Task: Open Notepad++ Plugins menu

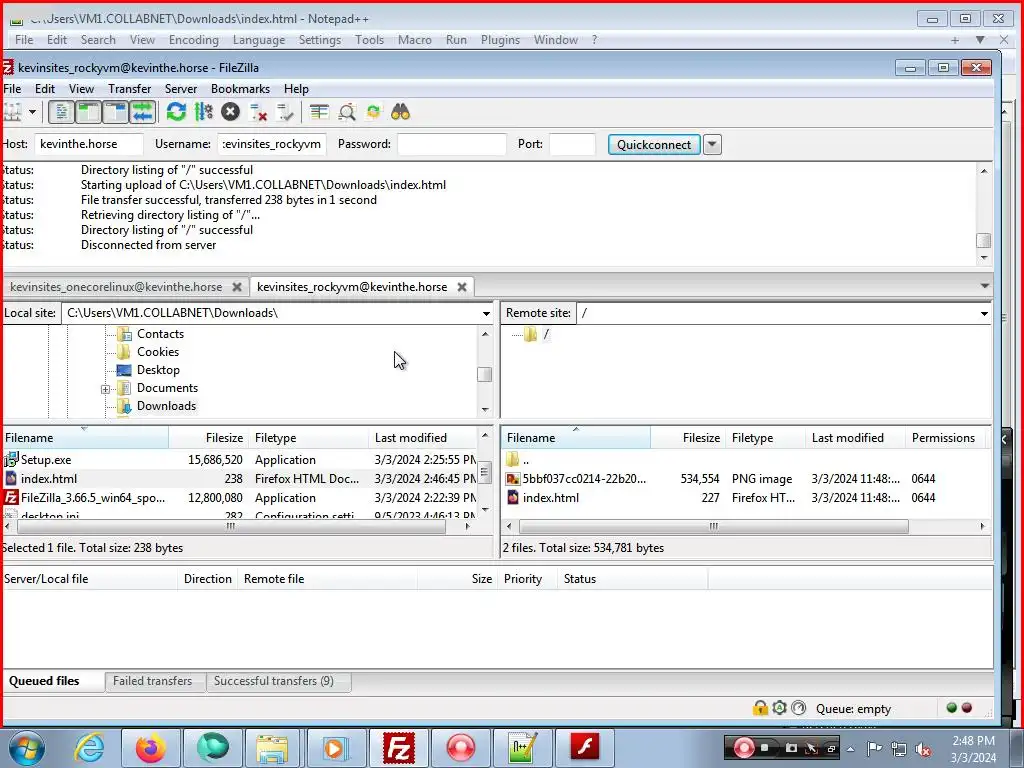Action: (500, 40)
